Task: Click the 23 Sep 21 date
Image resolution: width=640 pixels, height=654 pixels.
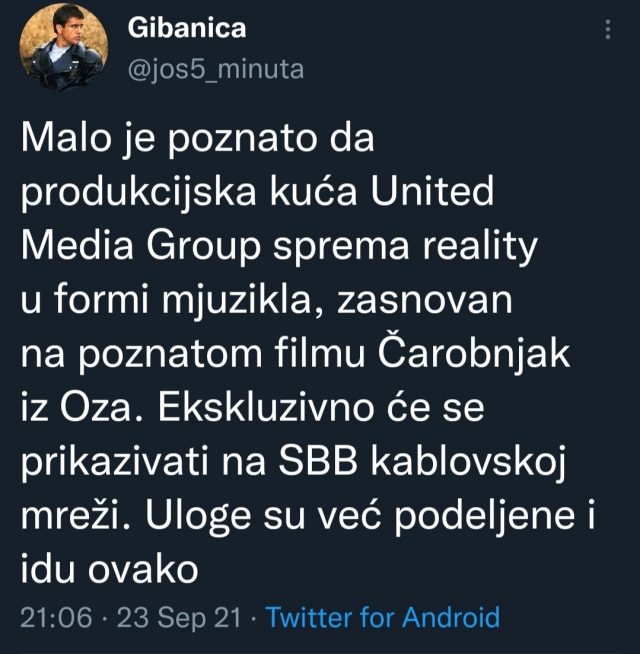Action: 179,617
